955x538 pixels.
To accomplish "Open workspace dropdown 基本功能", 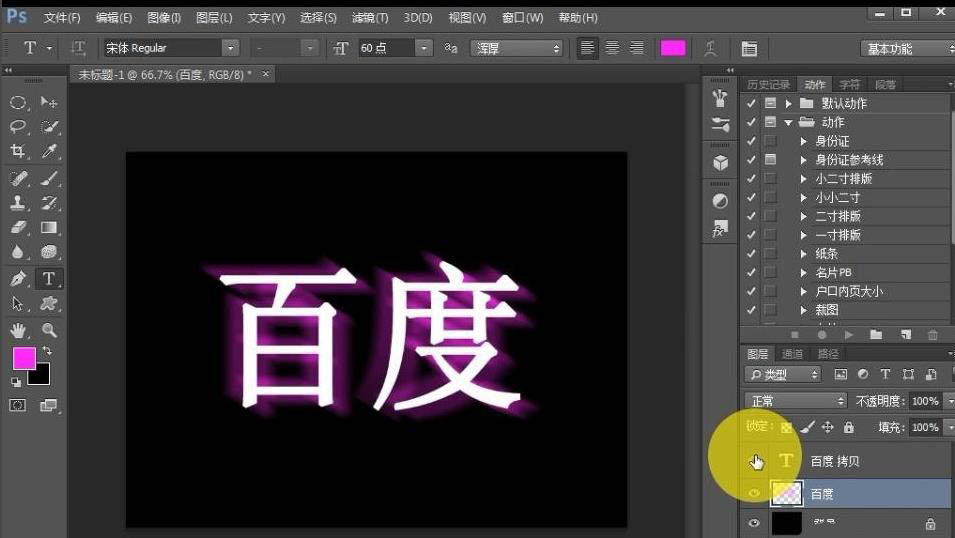I will coord(907,49).
